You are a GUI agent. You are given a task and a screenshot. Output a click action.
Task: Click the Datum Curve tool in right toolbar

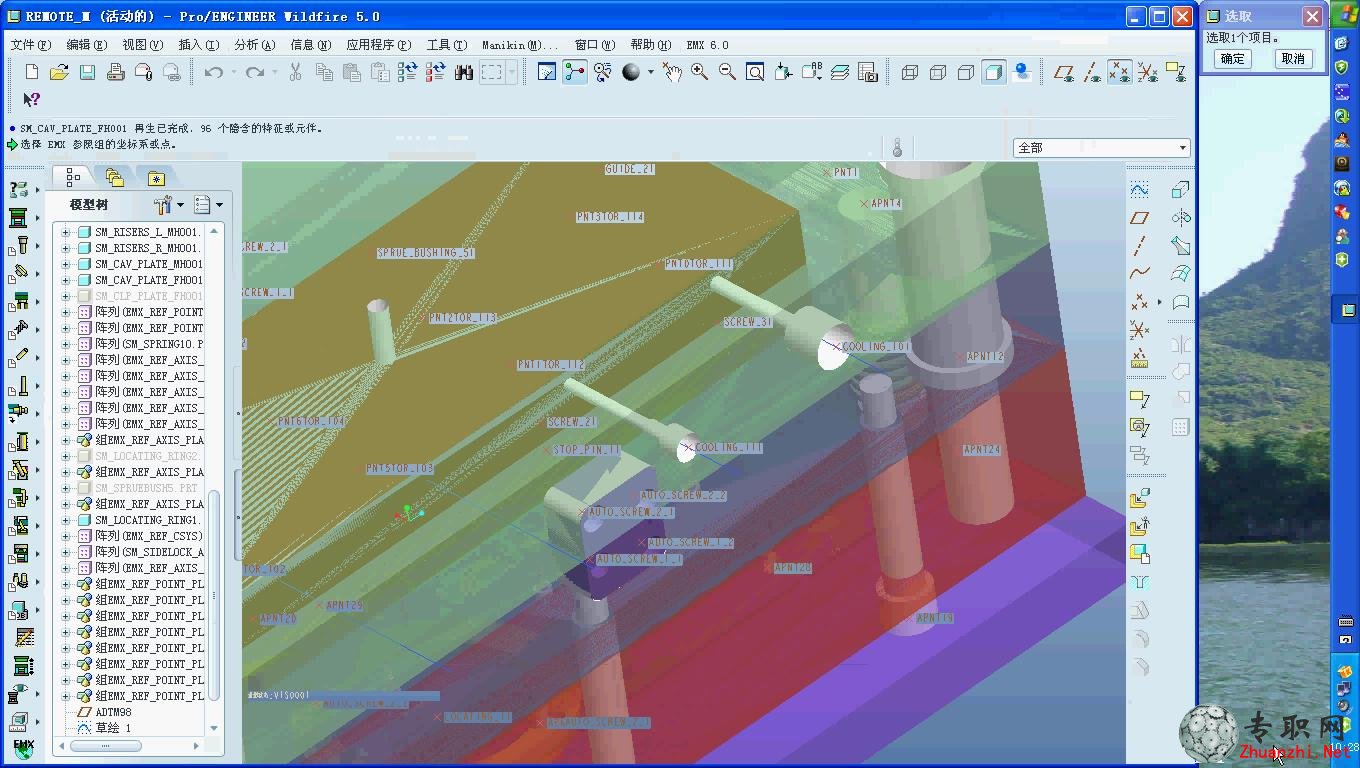click(1139, 274)
